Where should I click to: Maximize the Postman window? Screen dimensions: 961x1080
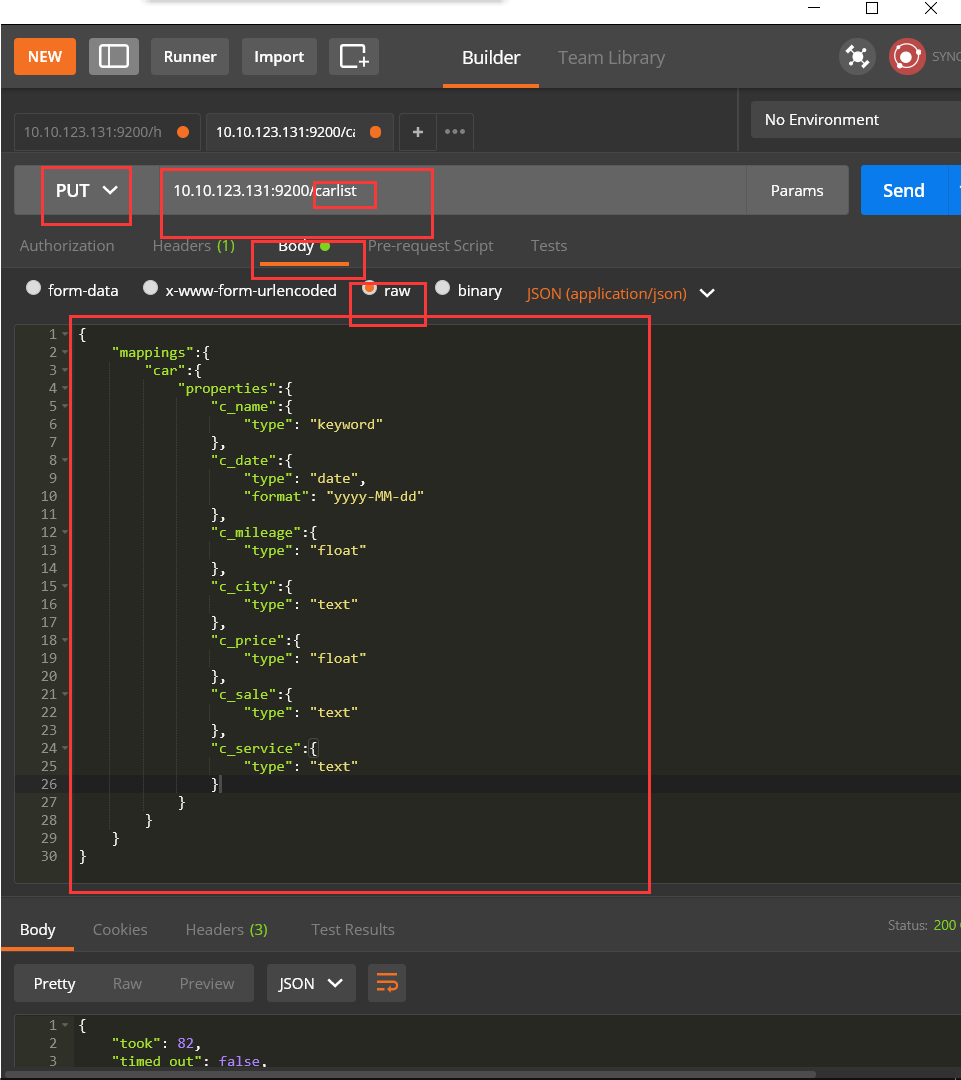click(872, 8)
